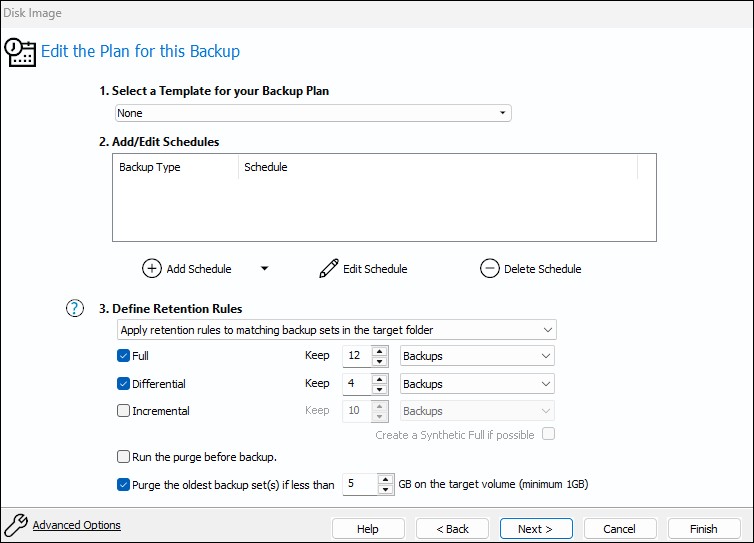Expand the Add Schedule dropdown arrow
Screen dimensions: 754x543
(x=264, y=268)
